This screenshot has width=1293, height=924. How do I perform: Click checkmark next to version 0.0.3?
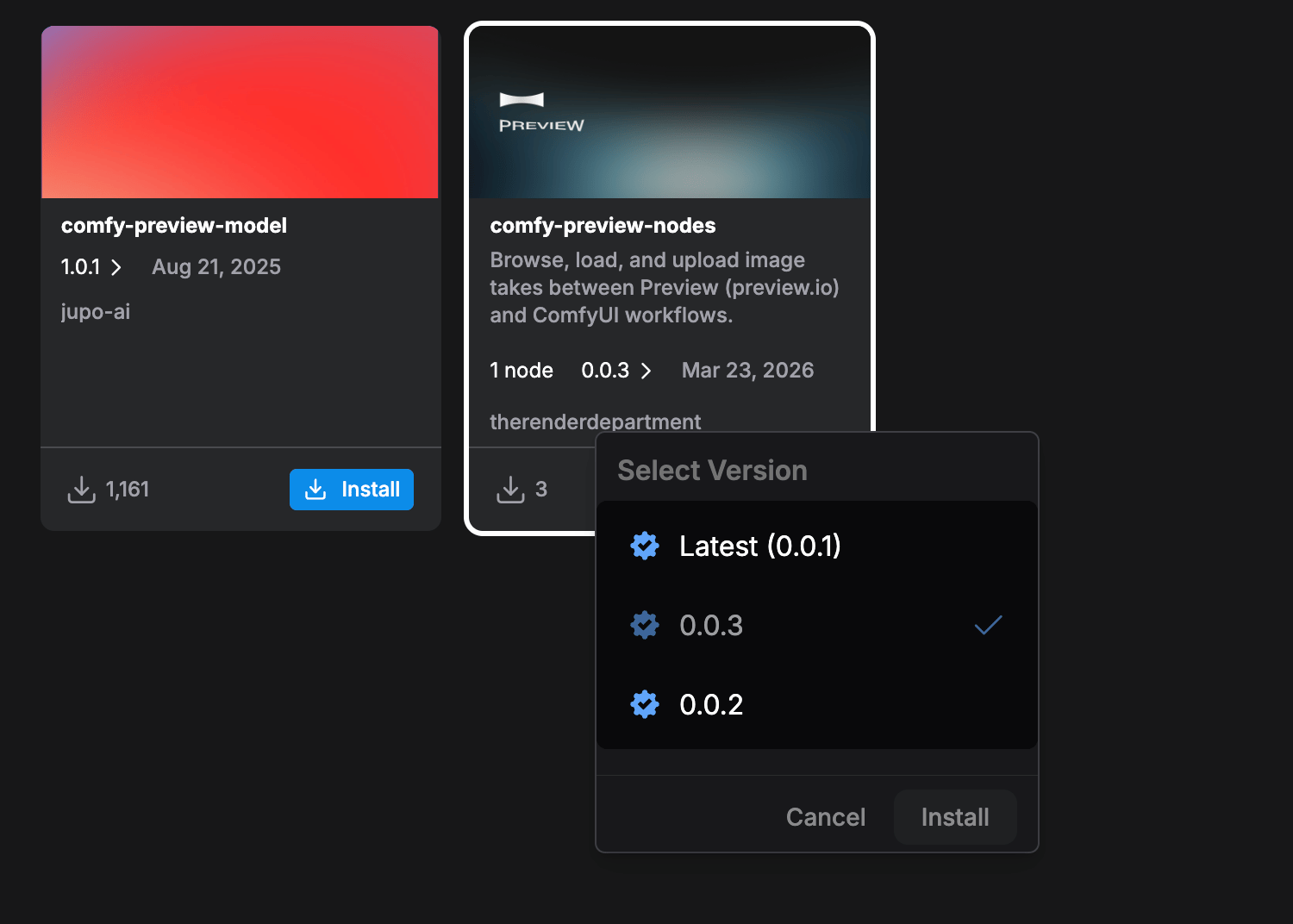(x=988, y=625)
